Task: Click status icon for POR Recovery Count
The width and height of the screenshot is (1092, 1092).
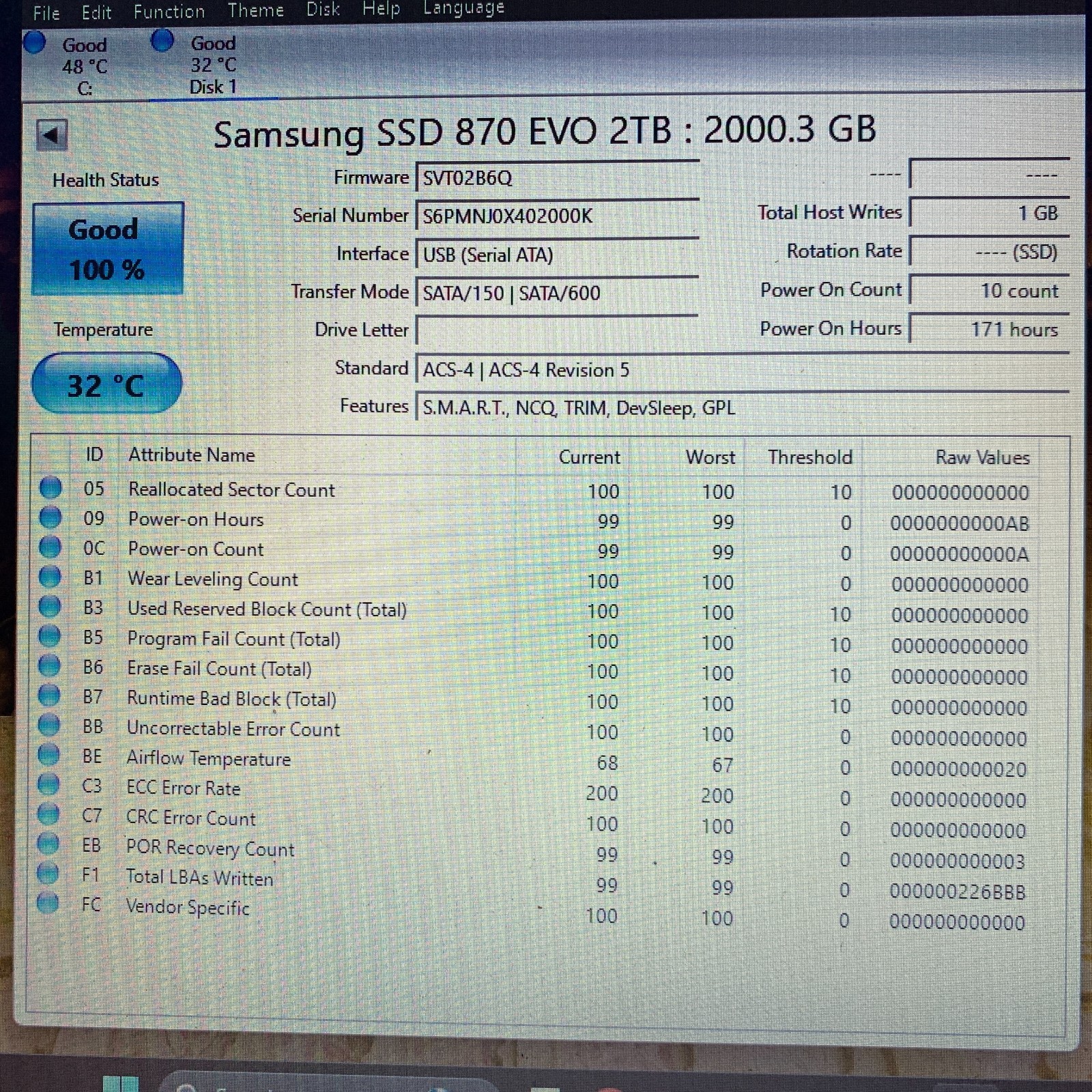Action: coord(48,843)
